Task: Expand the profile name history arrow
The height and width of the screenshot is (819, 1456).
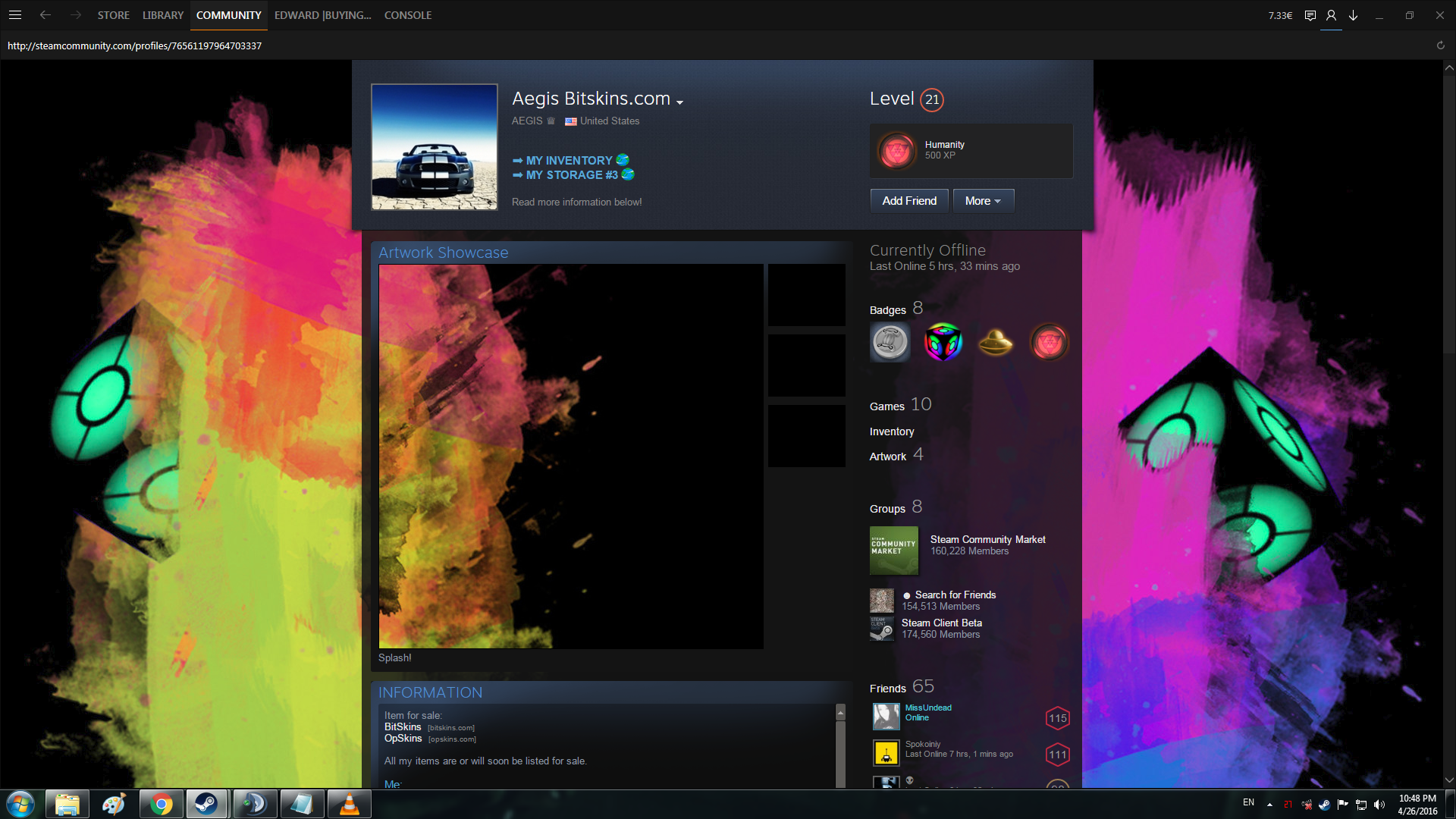Action: pyautogui.click(x=679, y=102)
